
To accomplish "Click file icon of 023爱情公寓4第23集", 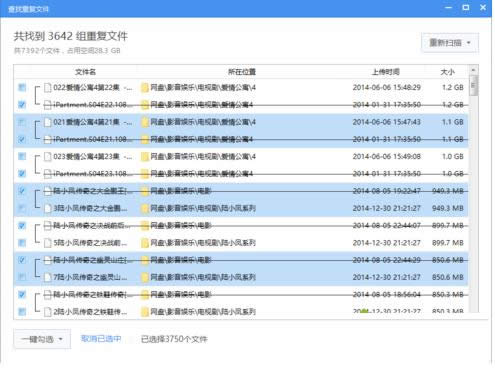I will point(48,156).
